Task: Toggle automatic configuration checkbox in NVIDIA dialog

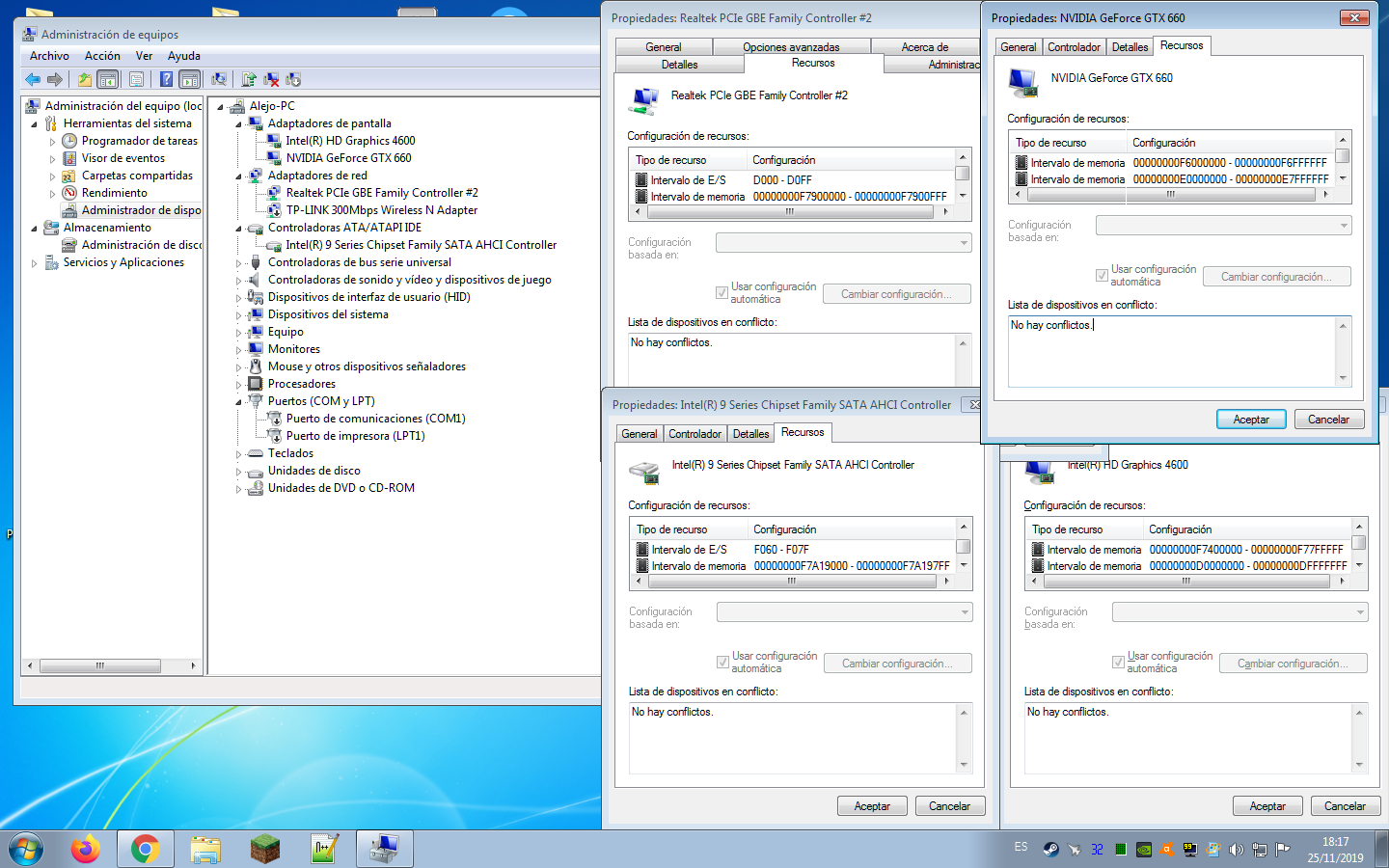Action: click(1102, 275)
